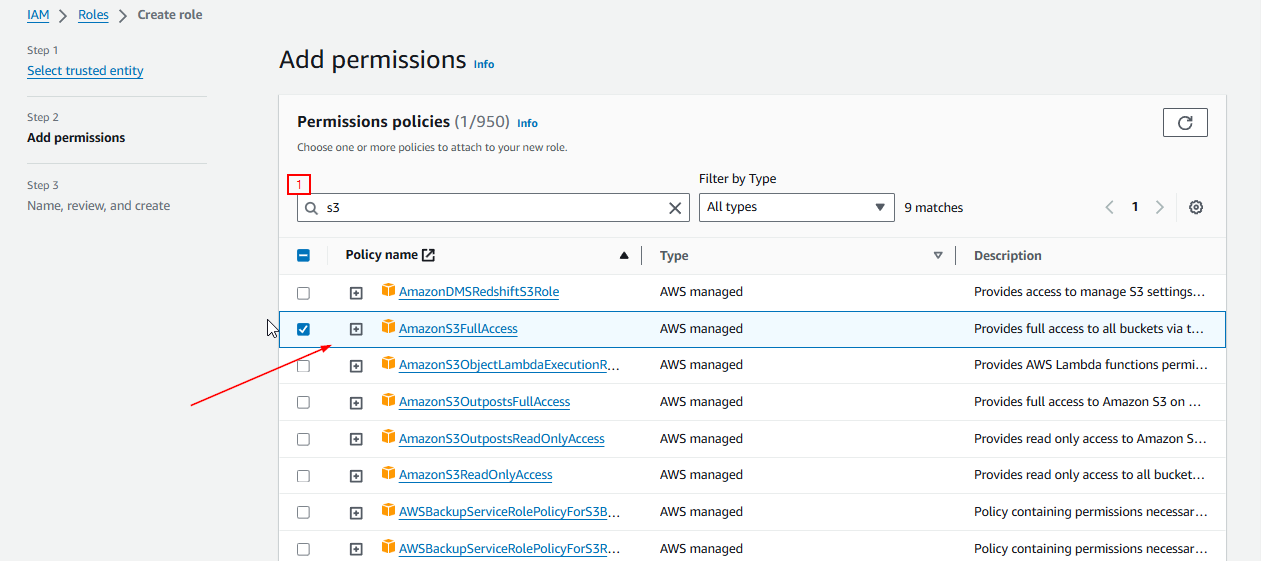Click orange icon beside AmazonS3ReadOnlyAccess

pos(389,474)
